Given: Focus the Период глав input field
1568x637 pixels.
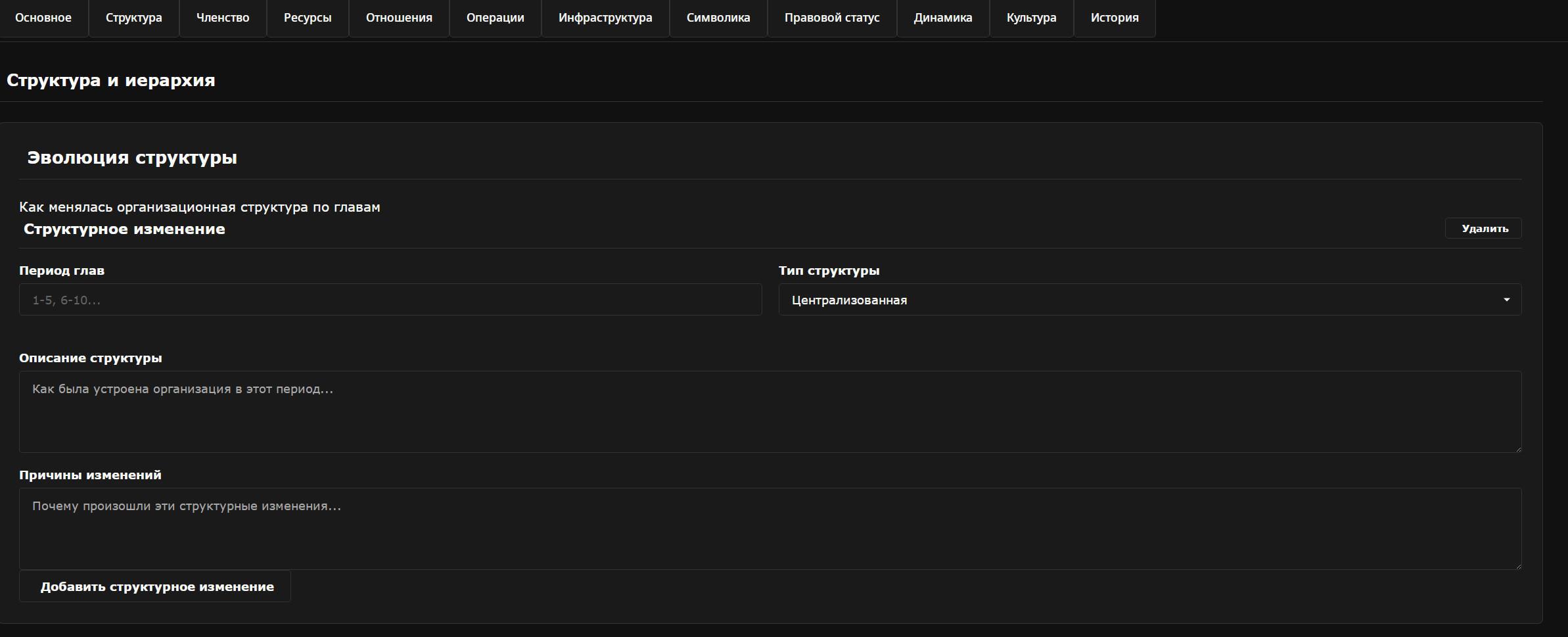Looking at the screenshot, I should pos(390,300).
